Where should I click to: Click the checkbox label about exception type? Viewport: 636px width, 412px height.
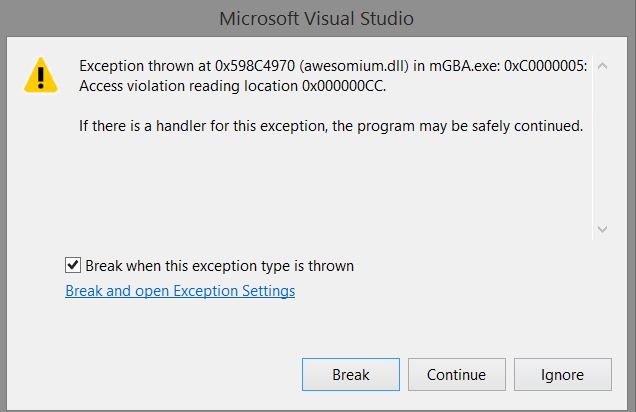click(x=219, y=266)
